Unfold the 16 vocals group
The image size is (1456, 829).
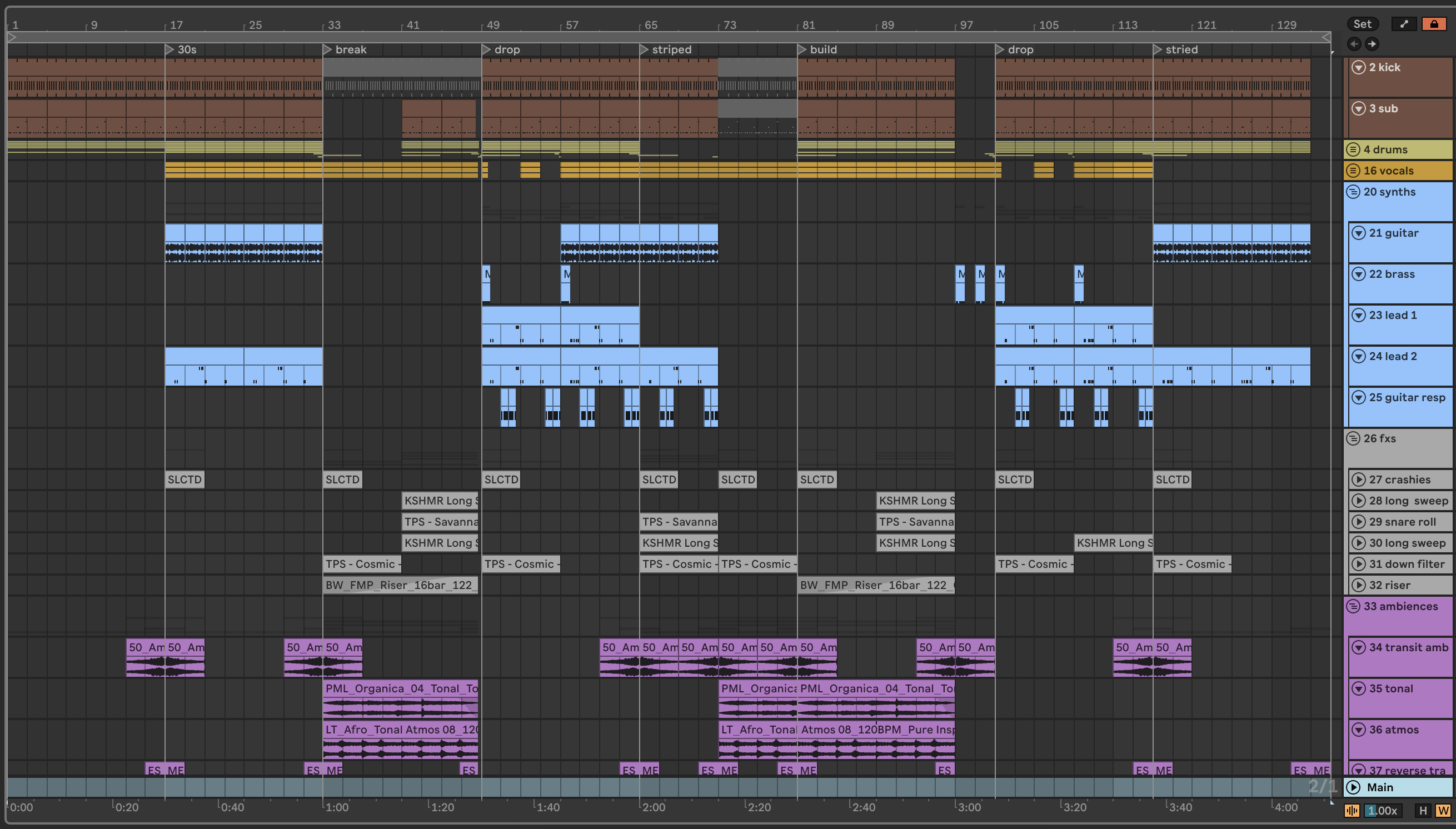(x=1353, y=171)
